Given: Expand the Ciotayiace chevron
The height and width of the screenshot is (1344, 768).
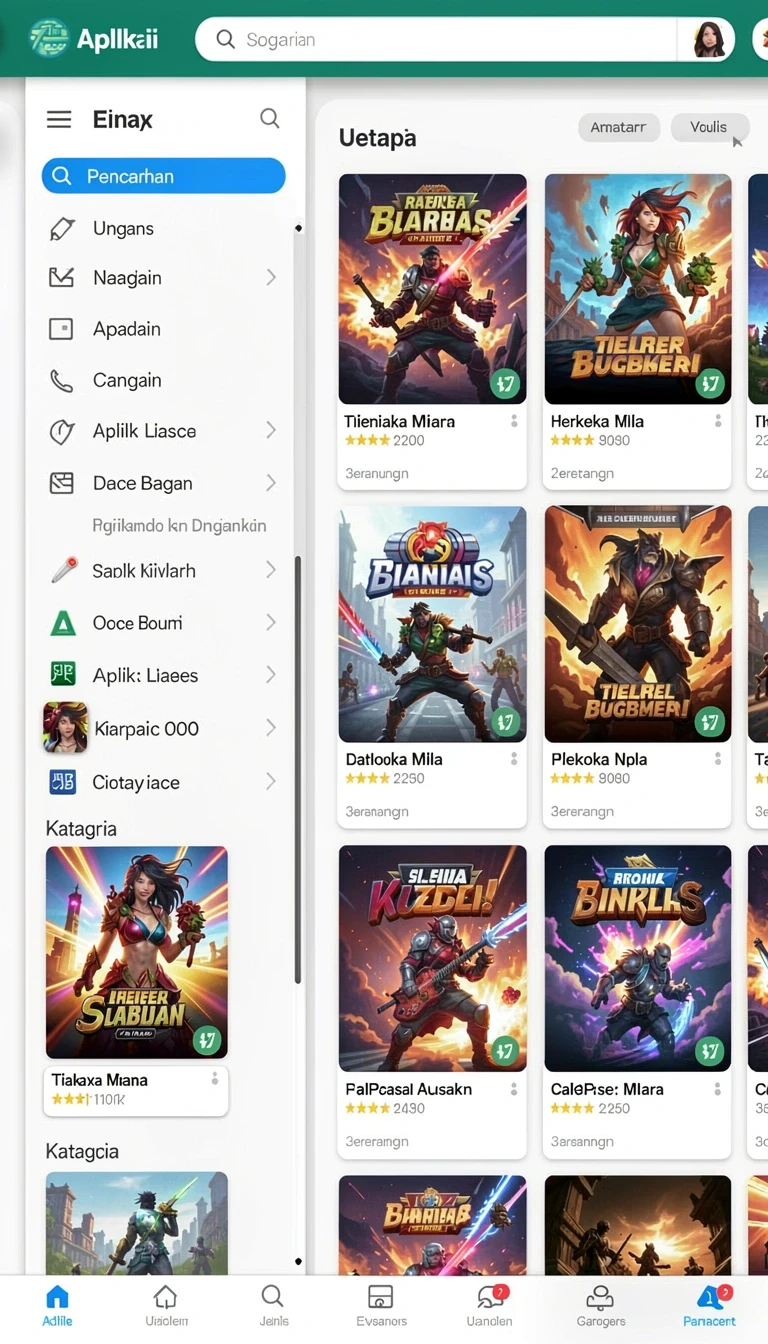Looking at the screenshot, I should coord(271,781).
